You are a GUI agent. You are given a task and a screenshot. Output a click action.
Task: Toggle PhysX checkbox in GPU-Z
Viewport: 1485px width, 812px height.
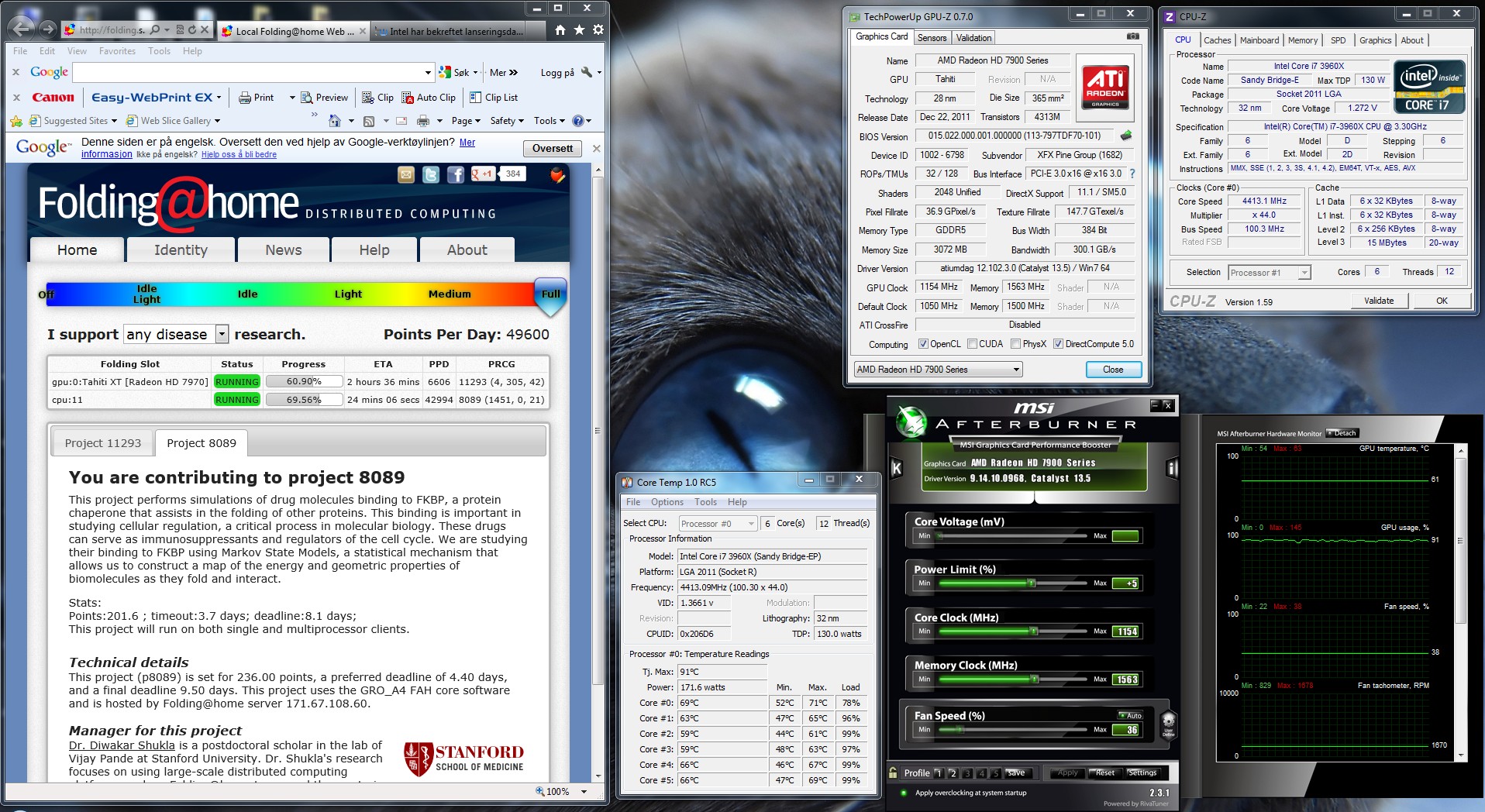coord(1015,344)
